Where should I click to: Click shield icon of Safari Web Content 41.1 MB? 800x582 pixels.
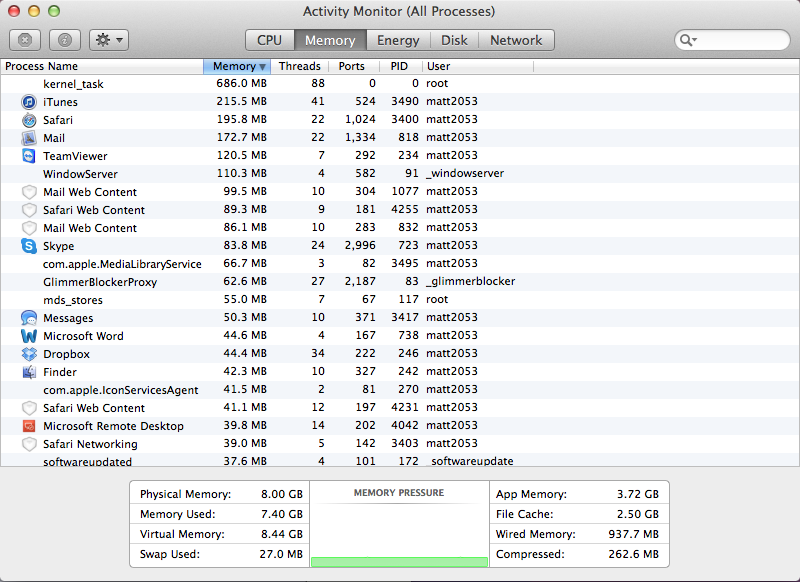(29, 408)
